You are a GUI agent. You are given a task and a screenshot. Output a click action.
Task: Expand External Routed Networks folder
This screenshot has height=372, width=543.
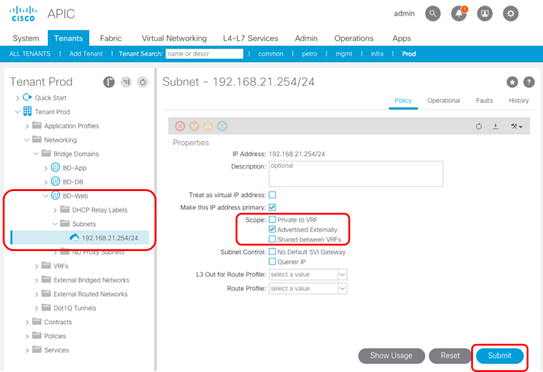[36, 294]
